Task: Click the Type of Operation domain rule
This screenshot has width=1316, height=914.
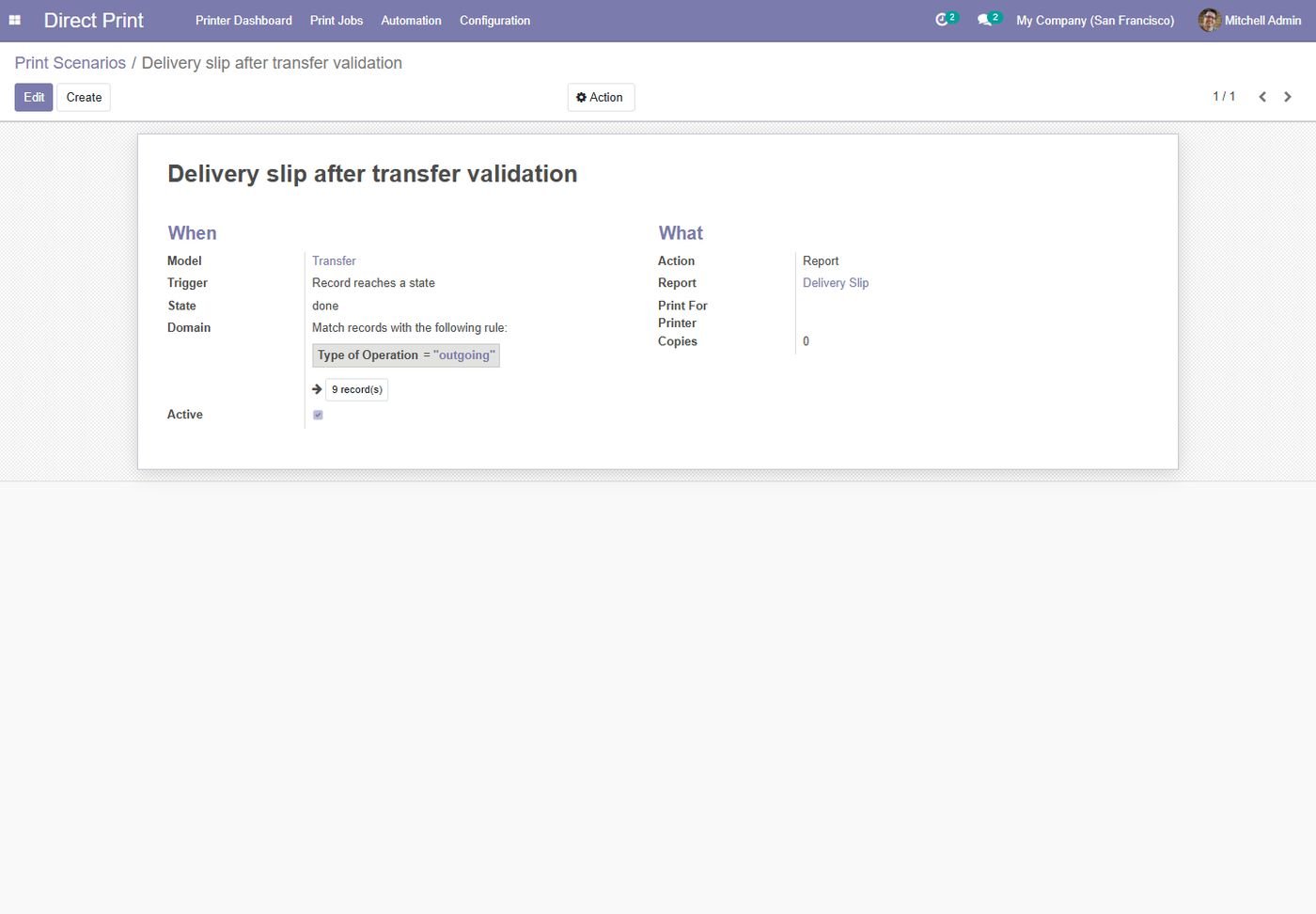Action: pyautogui.click(x=406, y=355)
